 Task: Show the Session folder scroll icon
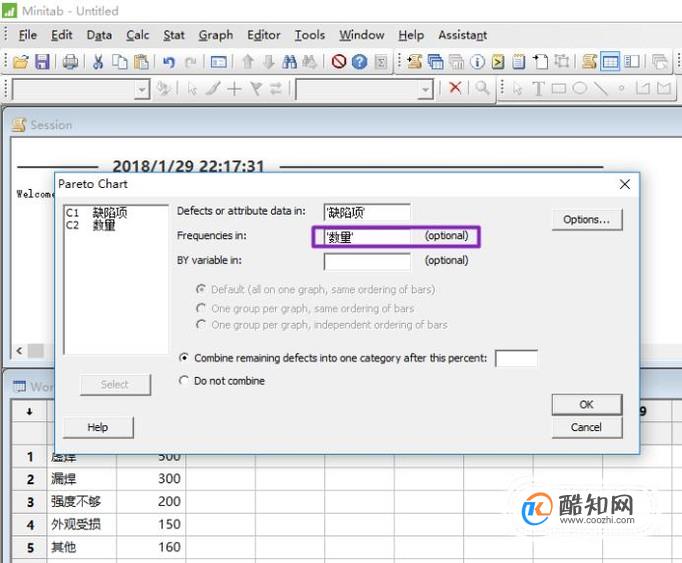(x=414, y=62)
